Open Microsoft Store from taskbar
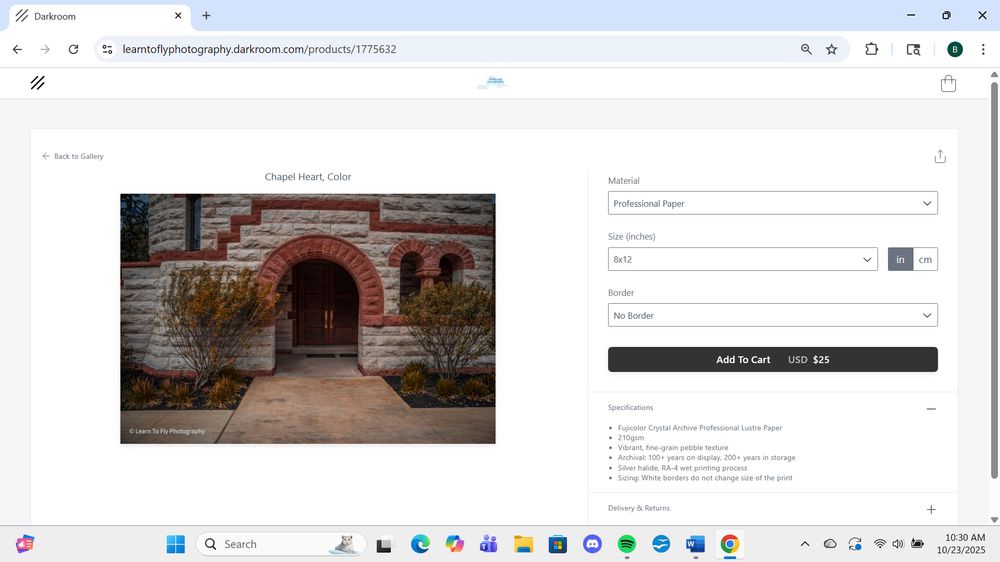Screen dimensions: 1000x562 point(557,544)
